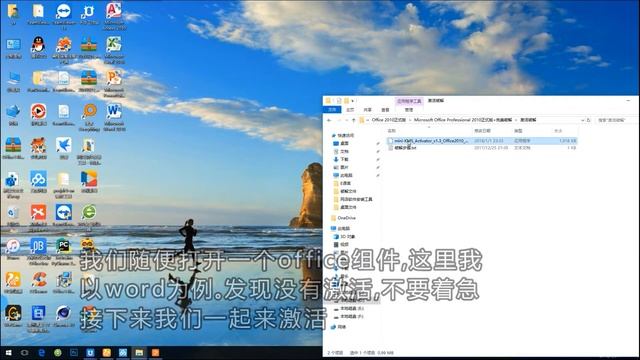Open the green round app on taskbar
The height and width of the screenshot is (360, 640).
[58, 353]
